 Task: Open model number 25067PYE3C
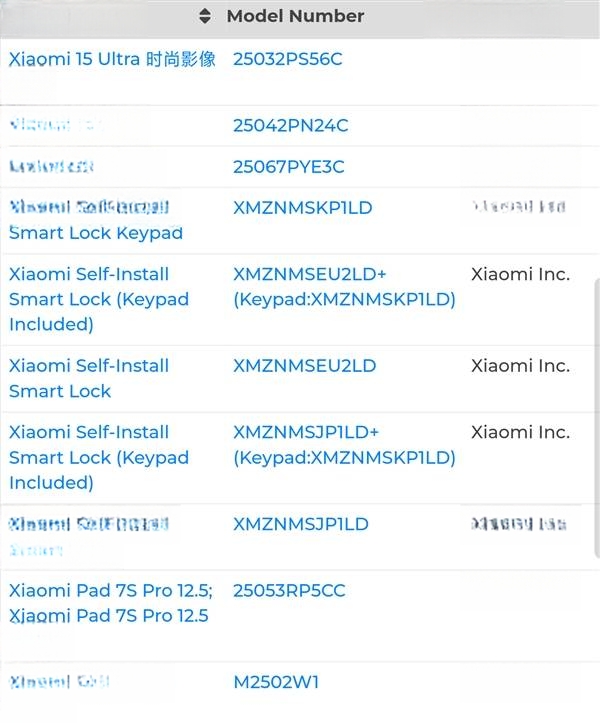point(288,167)
